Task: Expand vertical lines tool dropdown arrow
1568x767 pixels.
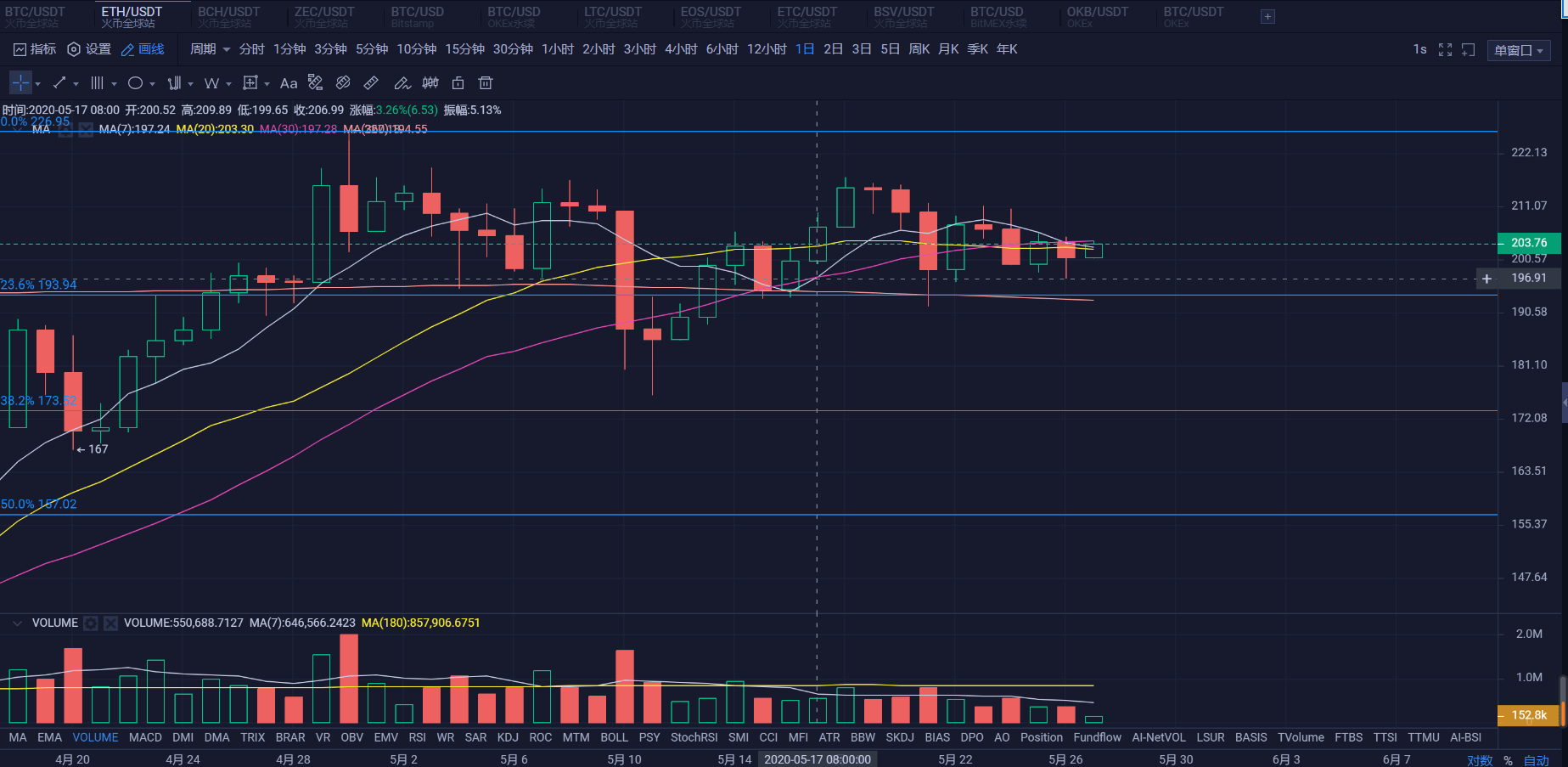Action: pos(114,83)
